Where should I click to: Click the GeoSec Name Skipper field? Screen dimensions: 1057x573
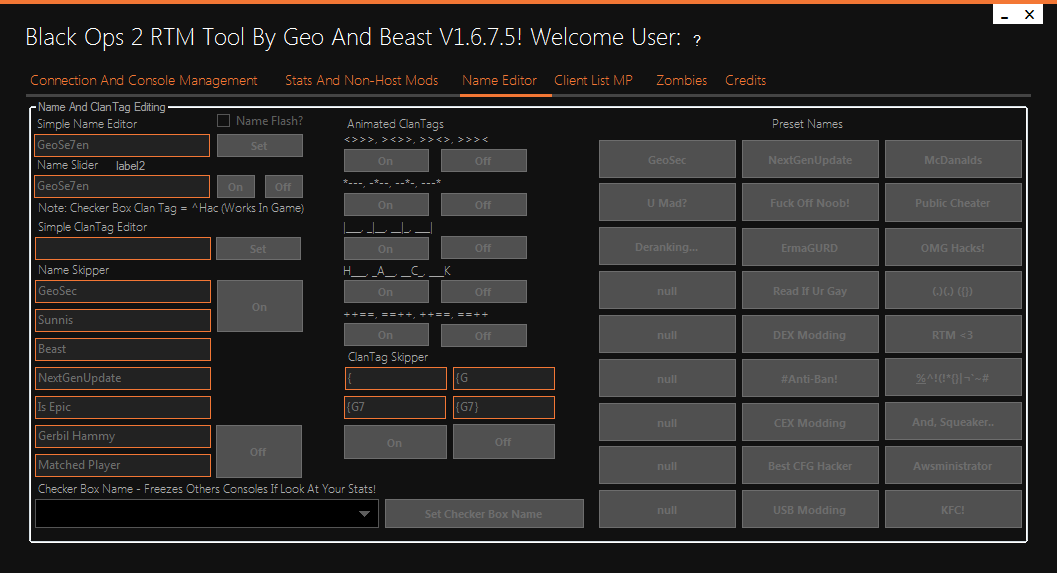[123, 291]
